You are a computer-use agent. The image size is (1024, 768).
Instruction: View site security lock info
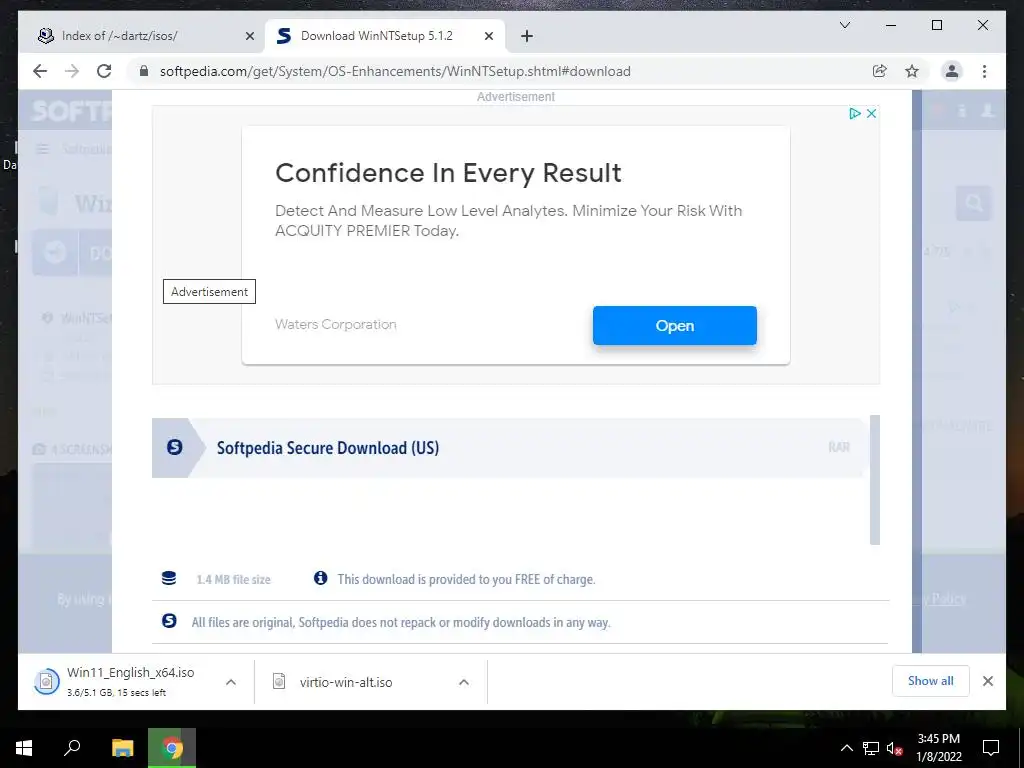144,71
